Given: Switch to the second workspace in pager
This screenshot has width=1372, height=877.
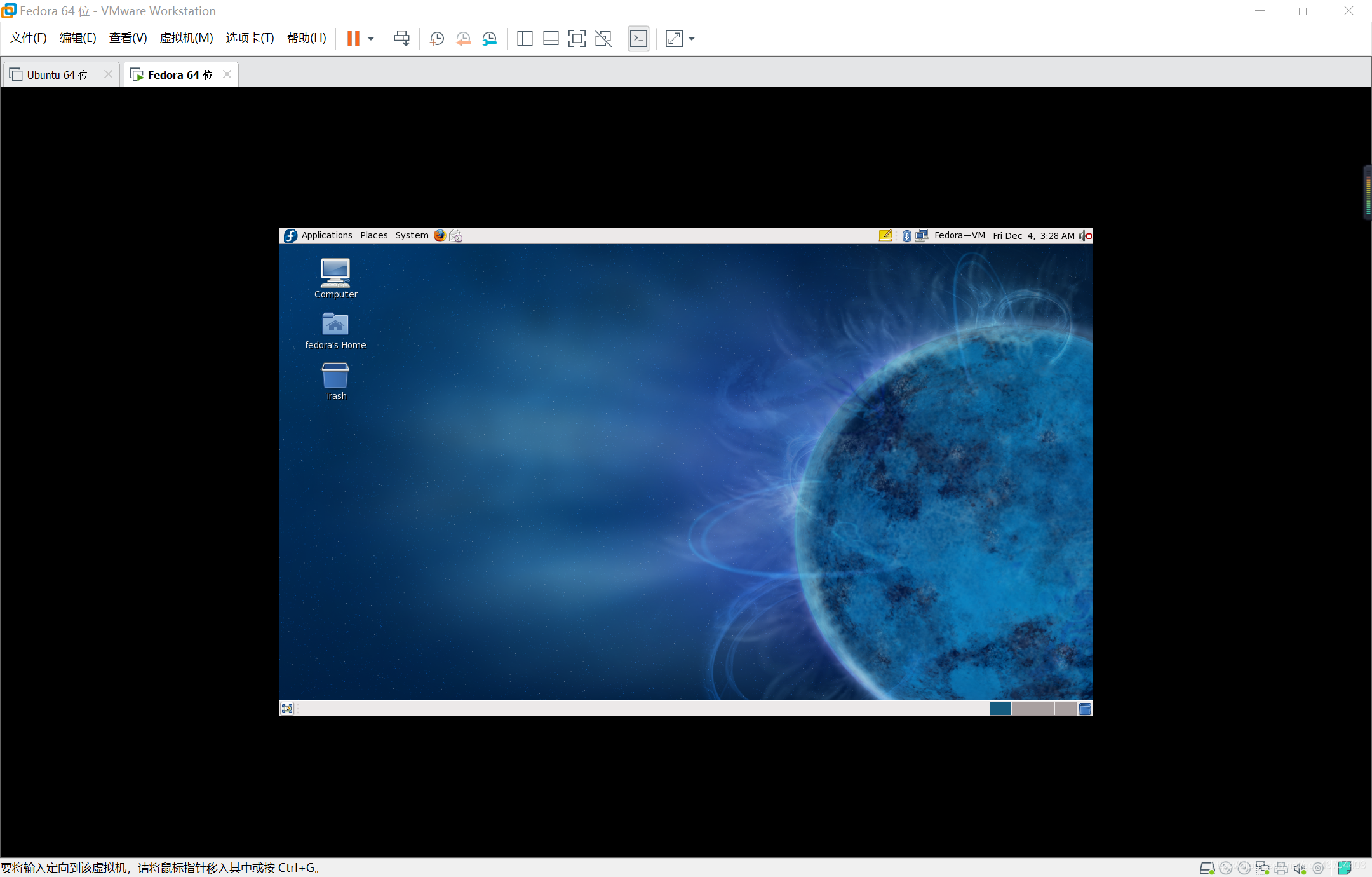Looking at the screenshot, I should click(1022, 709).
